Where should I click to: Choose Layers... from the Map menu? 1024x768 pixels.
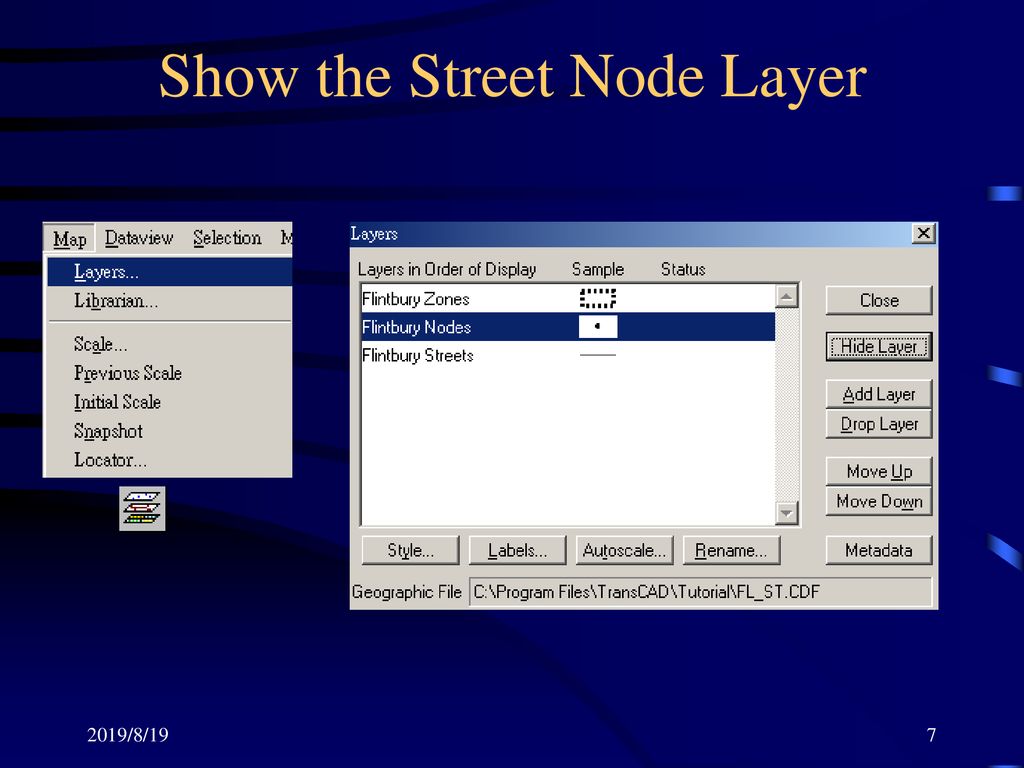click(x=170, y=272)
